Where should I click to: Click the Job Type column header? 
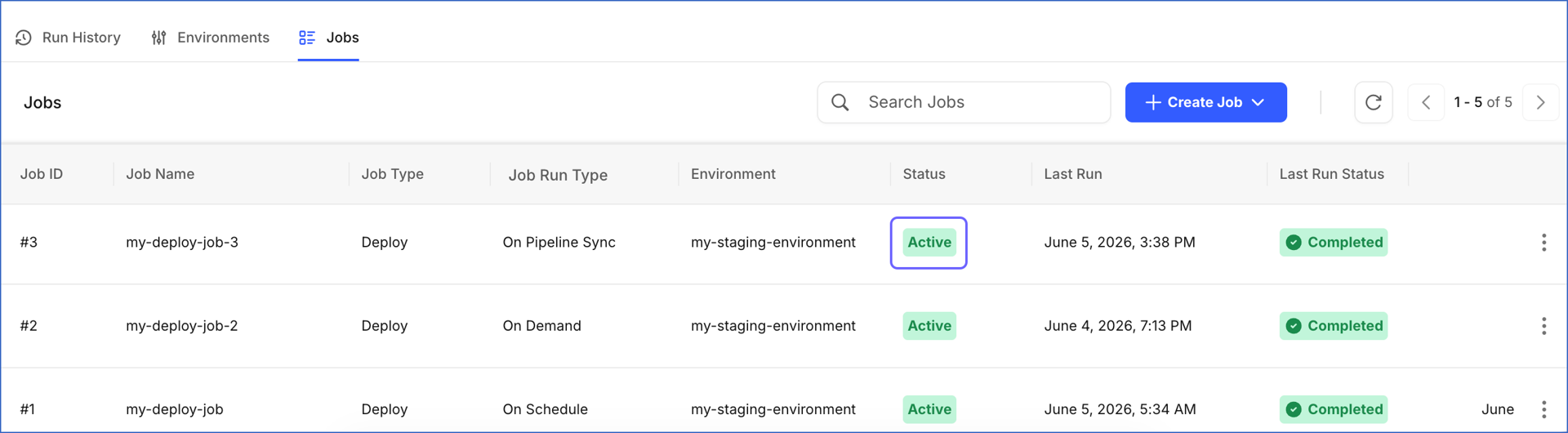[x=393, y=174]
